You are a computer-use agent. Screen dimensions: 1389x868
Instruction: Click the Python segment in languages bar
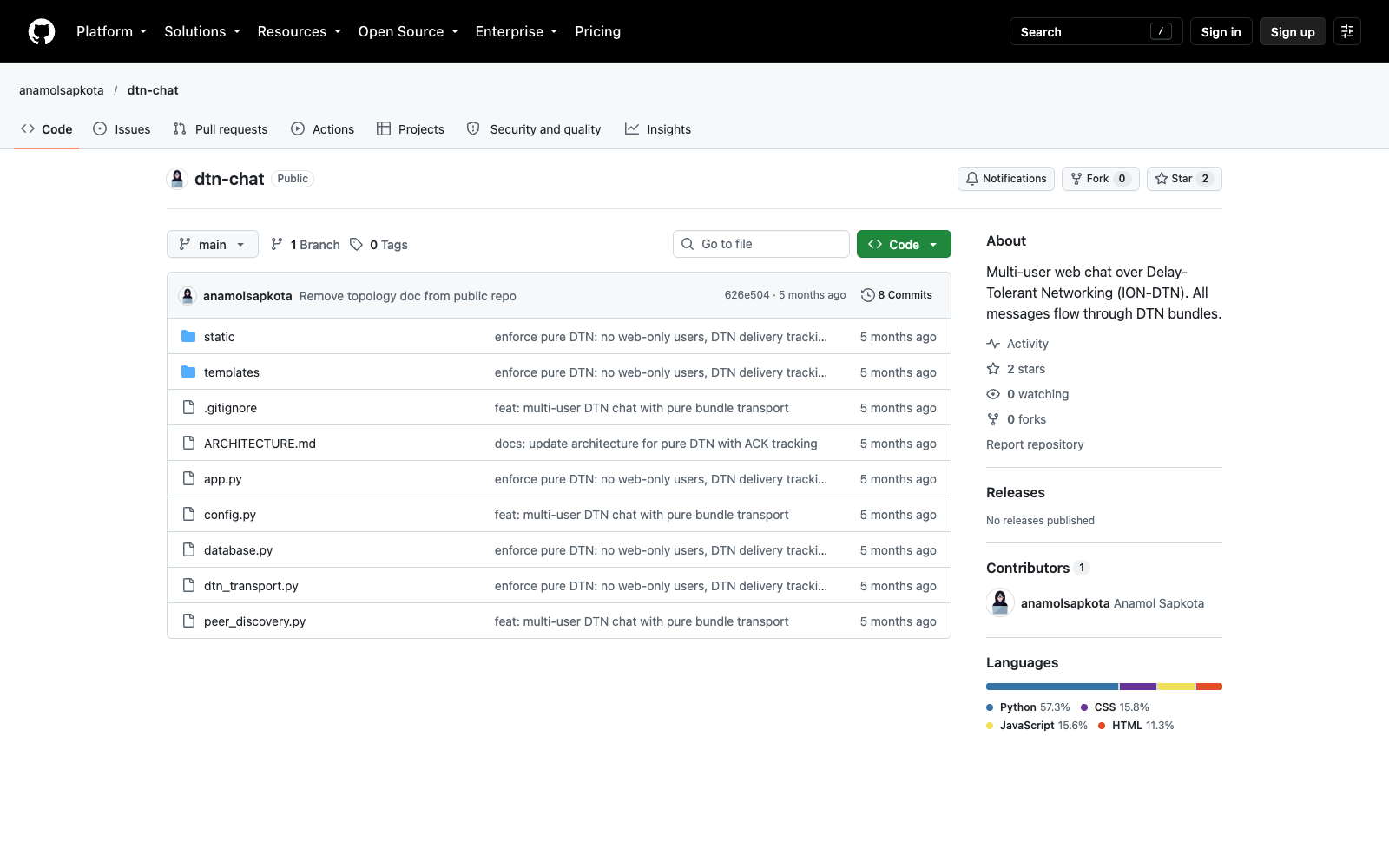tap(1052, 687)
